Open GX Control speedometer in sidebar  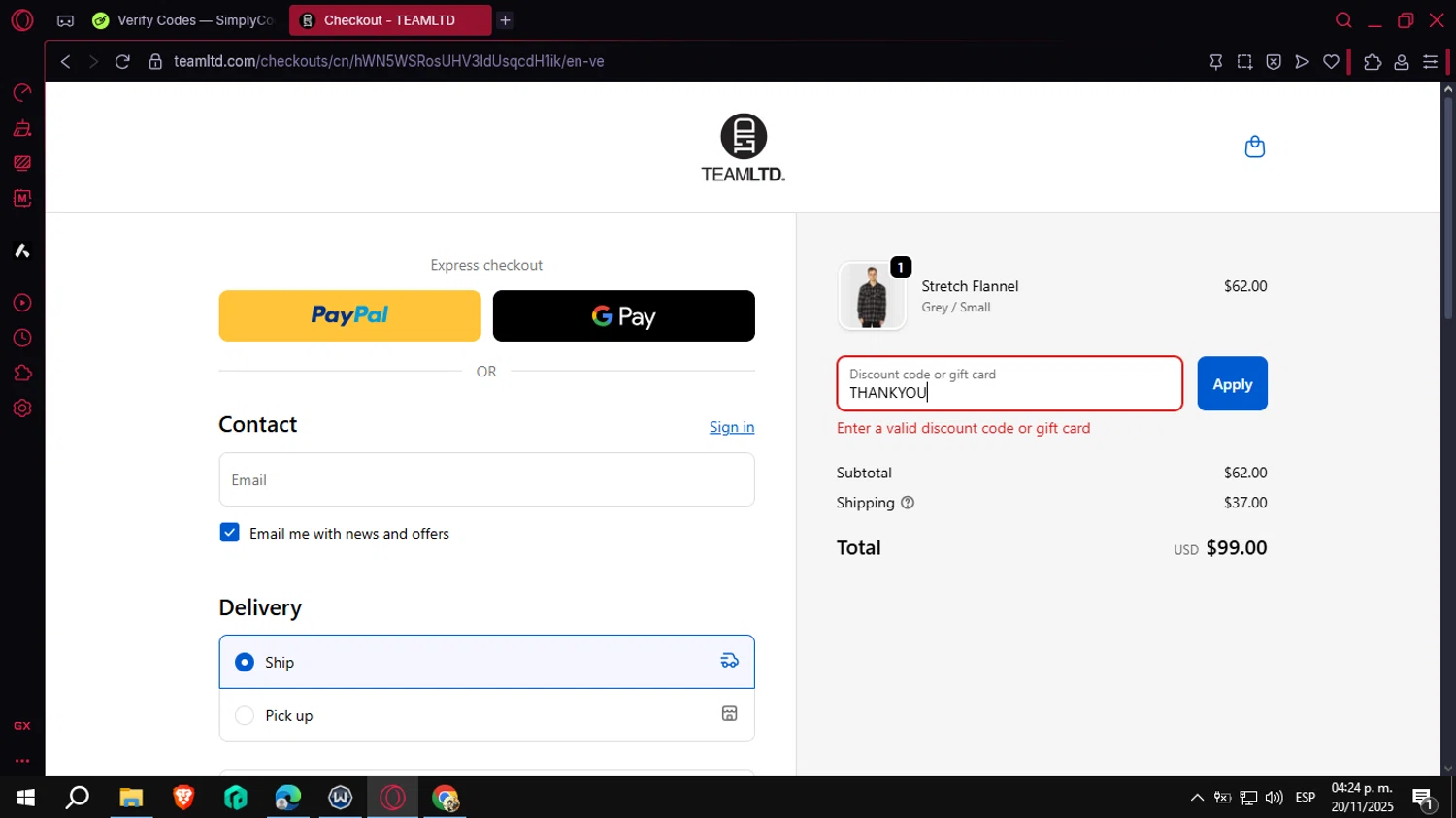point(22,92)
